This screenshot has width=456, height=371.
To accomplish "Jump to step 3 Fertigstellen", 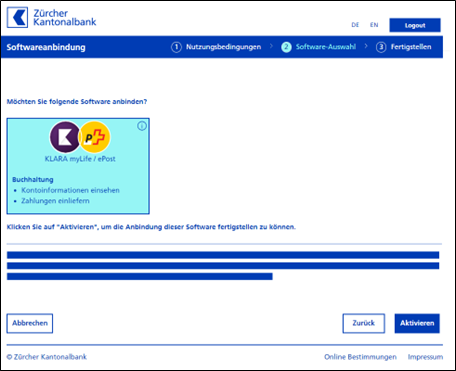I will pos(404,47).
